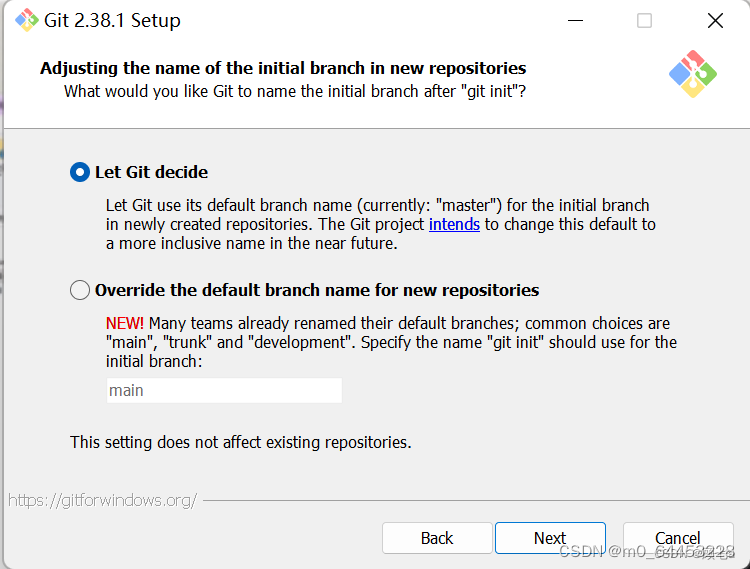750x569 pixels.
Task: Click "Override the default branch name for new repositories" label
Action: coord(317,290)
